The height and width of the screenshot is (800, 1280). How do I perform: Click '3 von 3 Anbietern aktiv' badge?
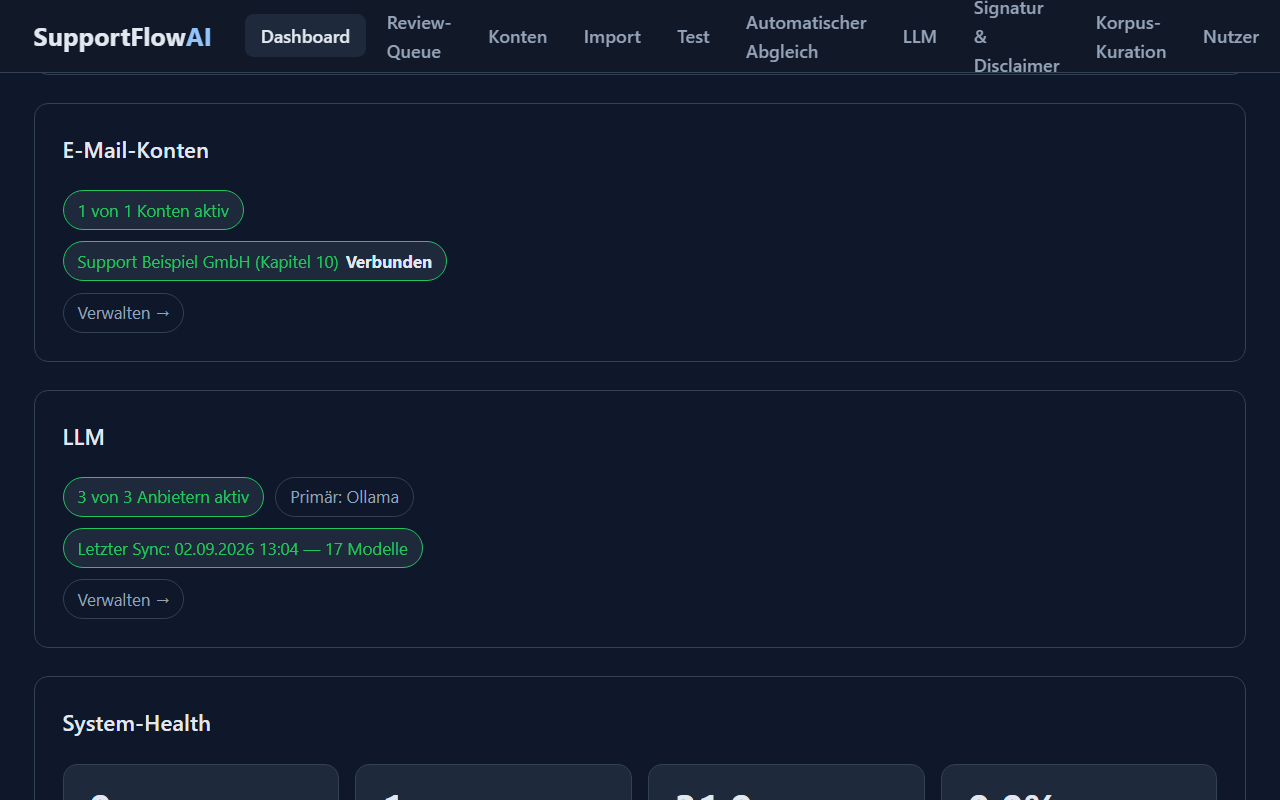pos(163,497)
